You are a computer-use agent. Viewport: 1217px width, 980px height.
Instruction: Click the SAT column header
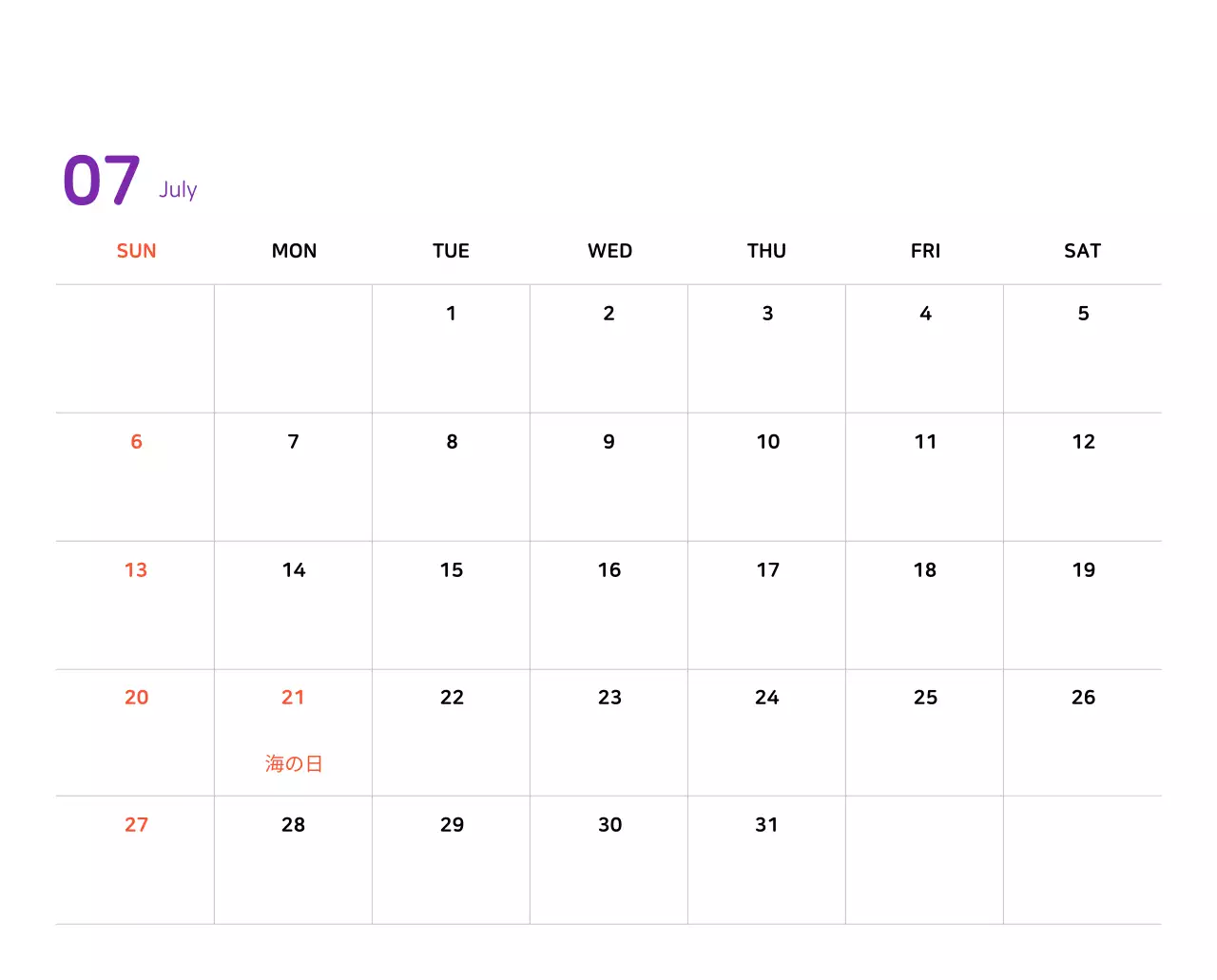tap(1082, 251)
